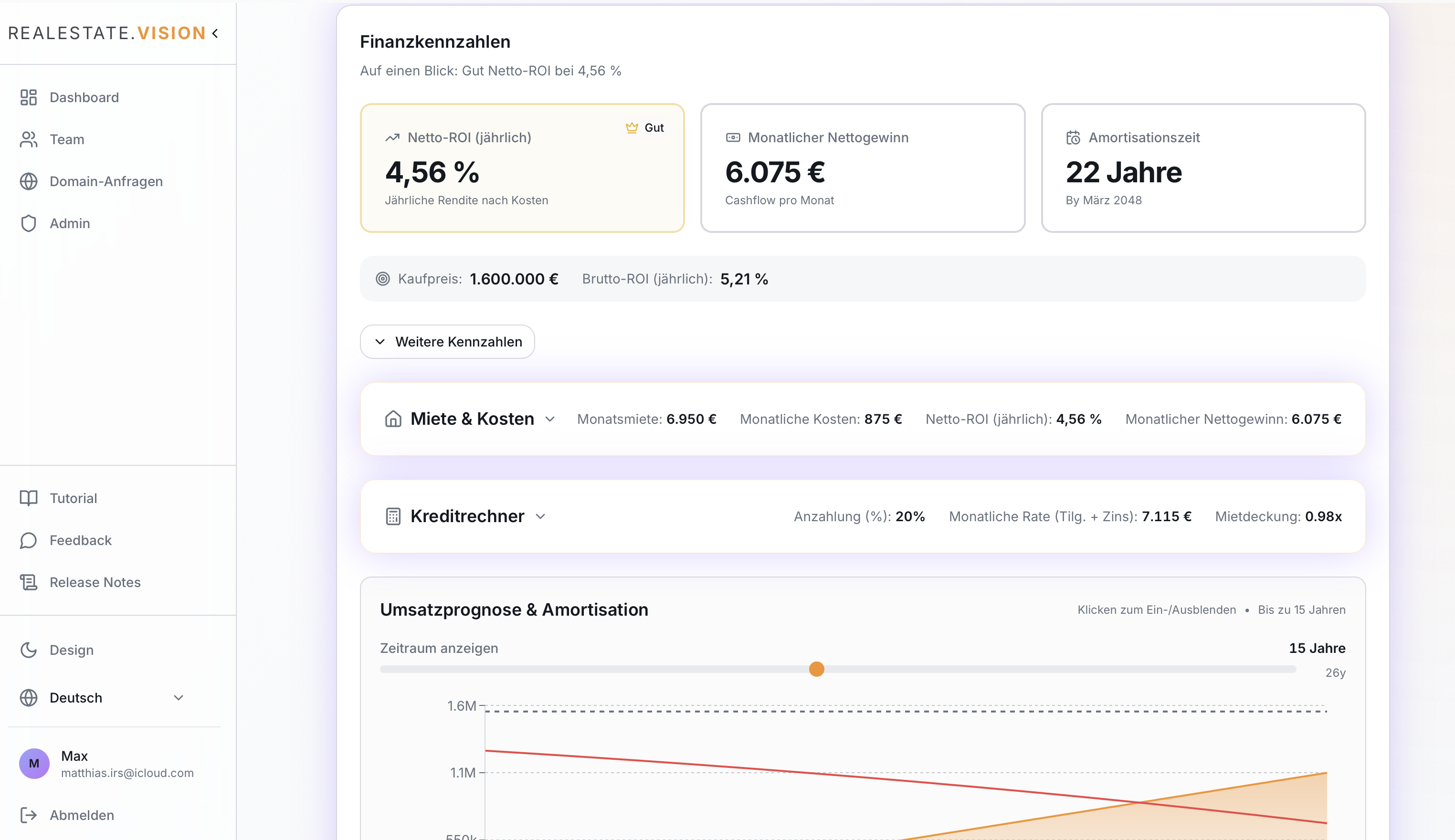Viewport: 1455px width, 840px height.
Task: Toggle chart visibility via Klicken zum Ein-/Ausblenden
Action: click(x=1157, y=609)
